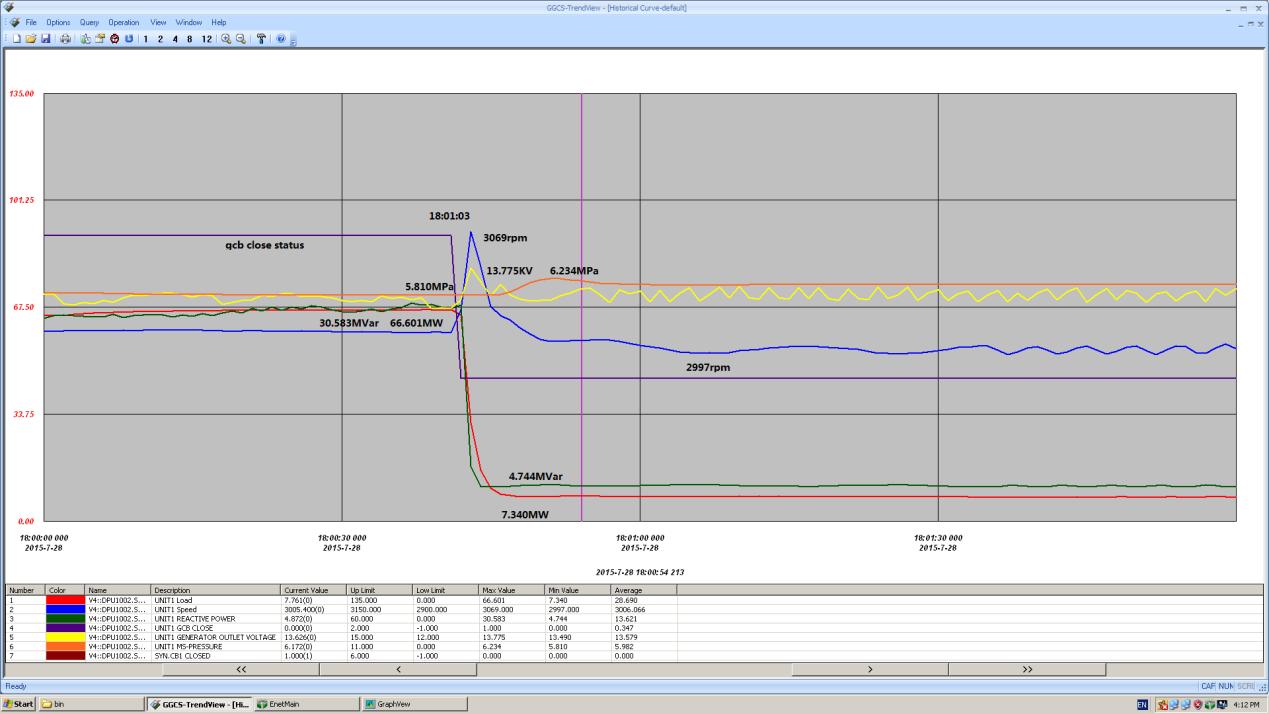Set the time span to 1

click(146, 38)
